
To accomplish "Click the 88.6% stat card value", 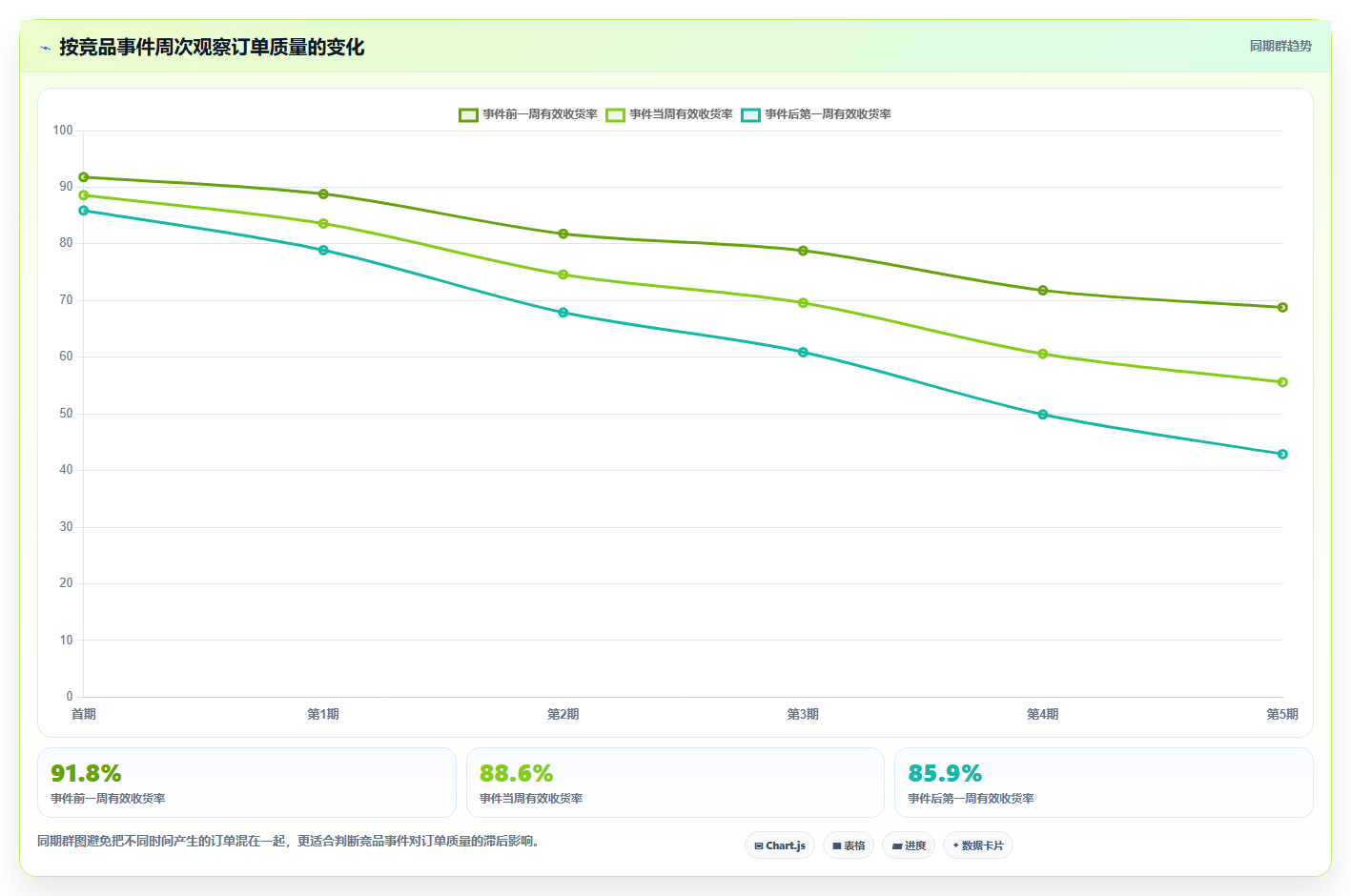I will (x=516, y=773).
